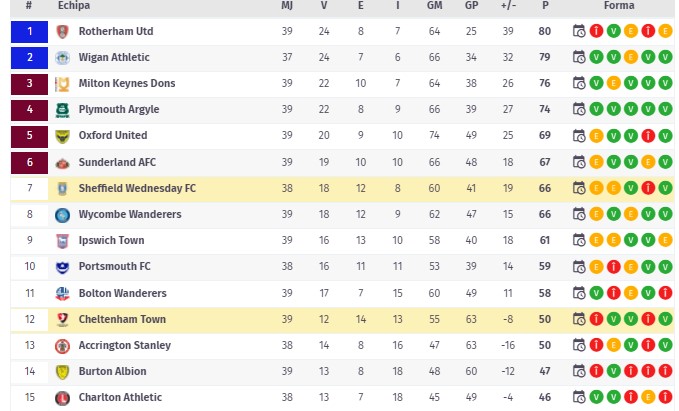Click the Forma column header
Image resolution: width=679 pixels, height=411 pixels.
click(x=619, y=6)
